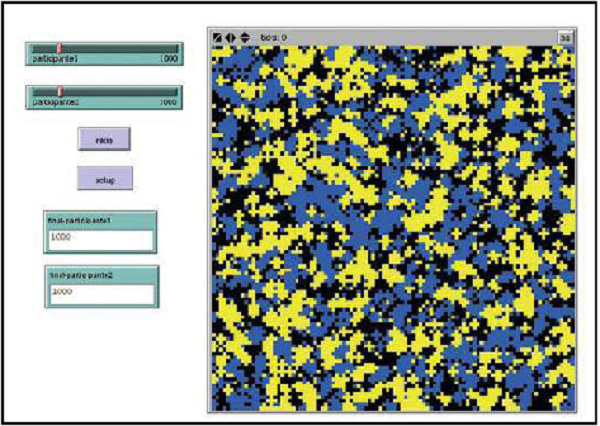Click the participante2 slider track right of handle

120,91
